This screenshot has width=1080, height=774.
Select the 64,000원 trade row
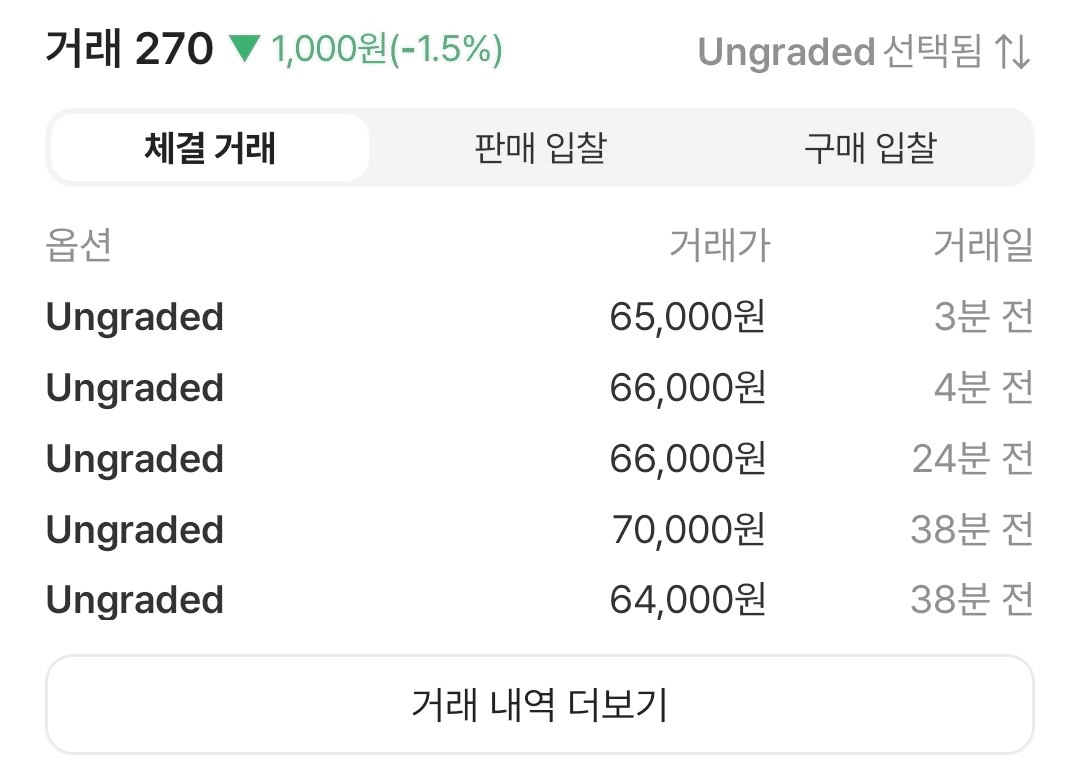click(540, 600)
